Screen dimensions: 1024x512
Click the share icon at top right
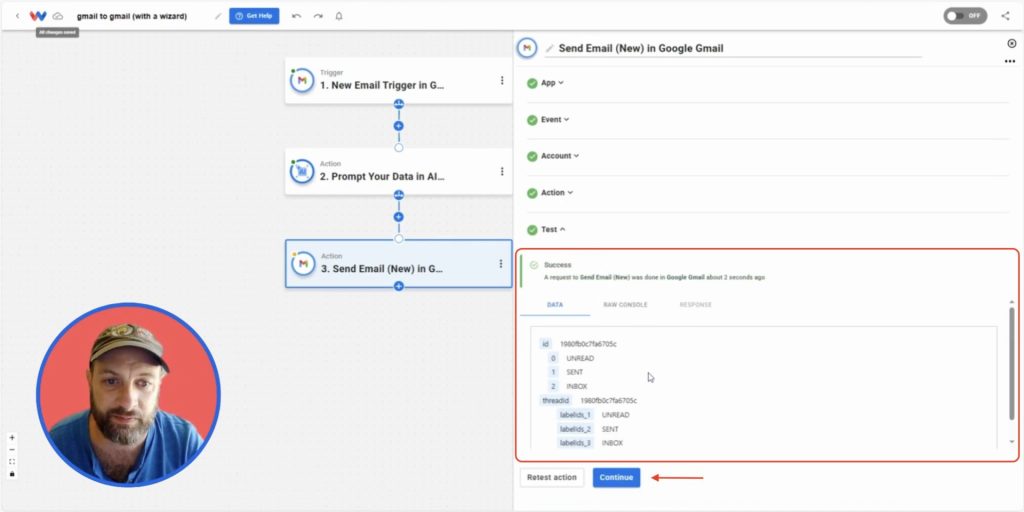[1005, 16]
